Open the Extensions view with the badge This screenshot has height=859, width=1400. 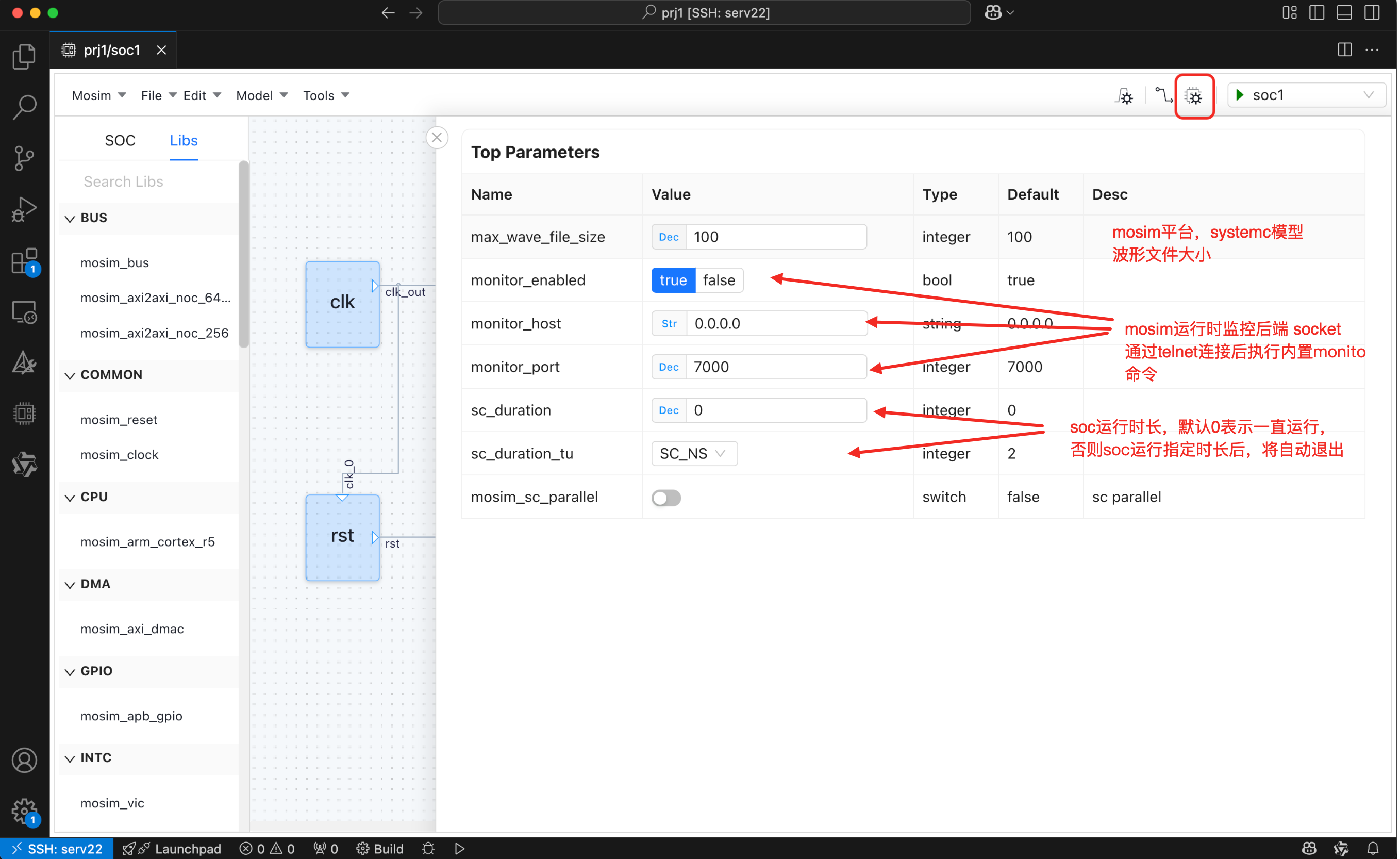[24, 261]
